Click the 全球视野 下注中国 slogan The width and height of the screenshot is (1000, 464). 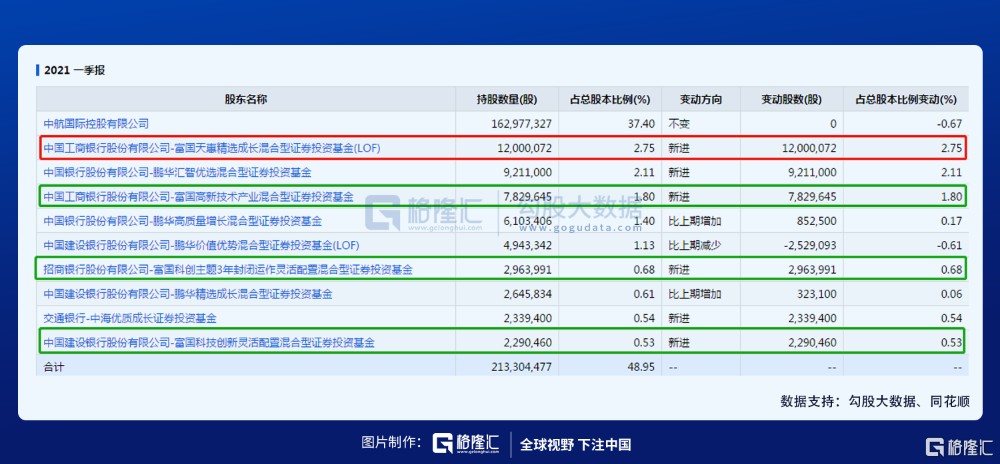coord(575,444)
